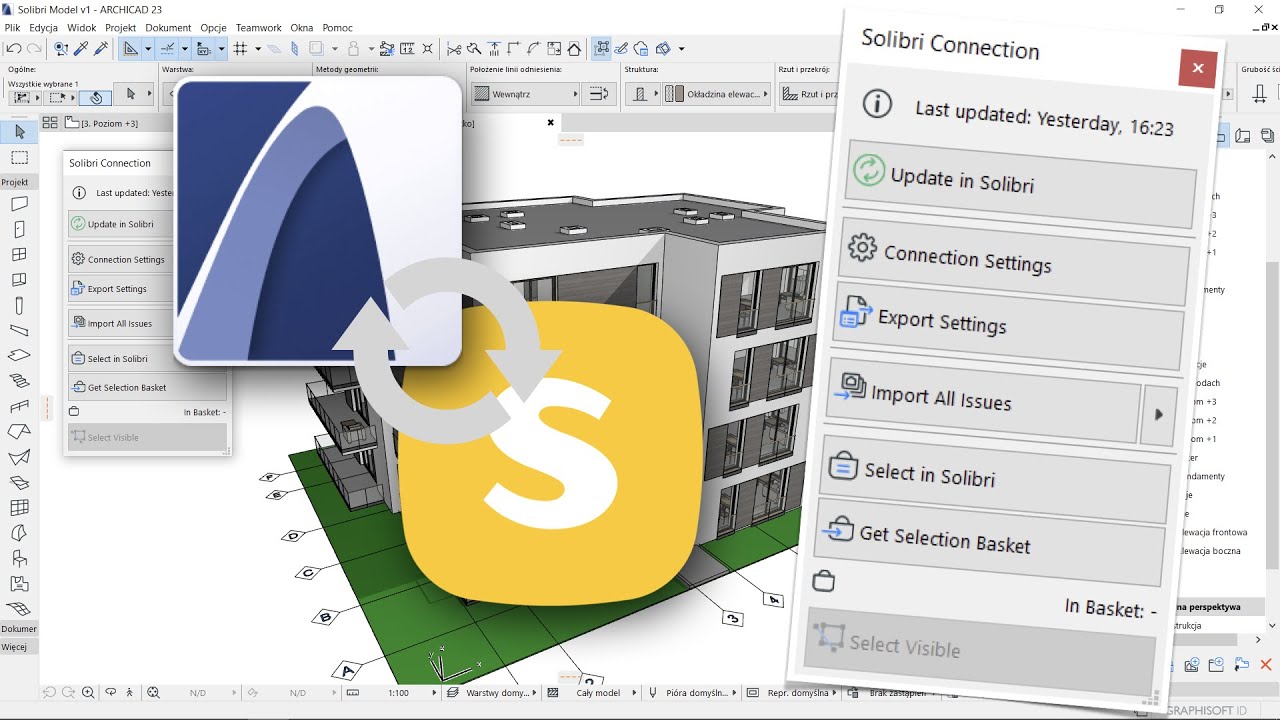This screenshot has height=720, width=1280.
Task: Select the Marquee tool in toolbox
Action: point(19,158)
